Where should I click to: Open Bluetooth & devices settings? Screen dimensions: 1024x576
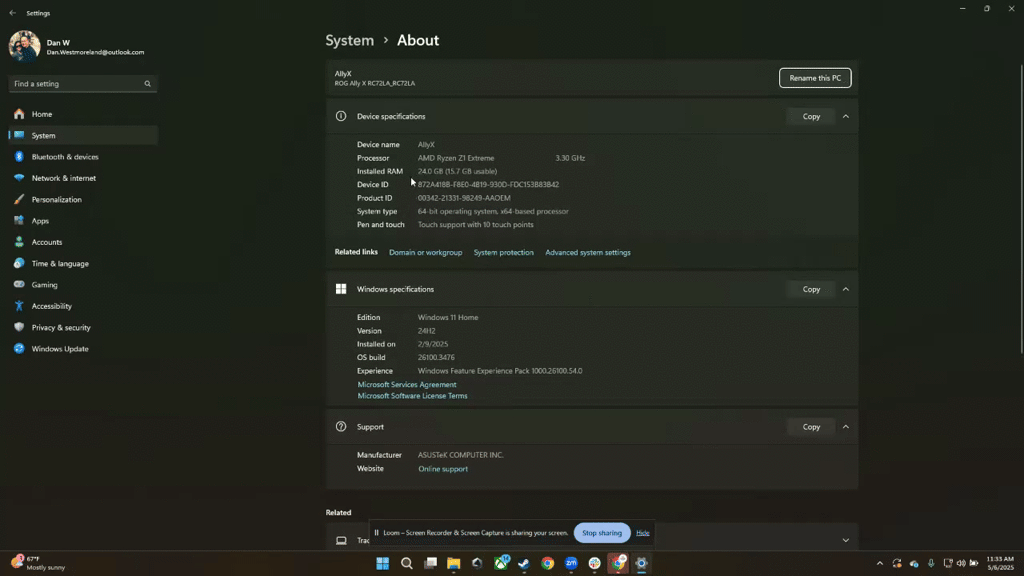click(x=65, y=157)
